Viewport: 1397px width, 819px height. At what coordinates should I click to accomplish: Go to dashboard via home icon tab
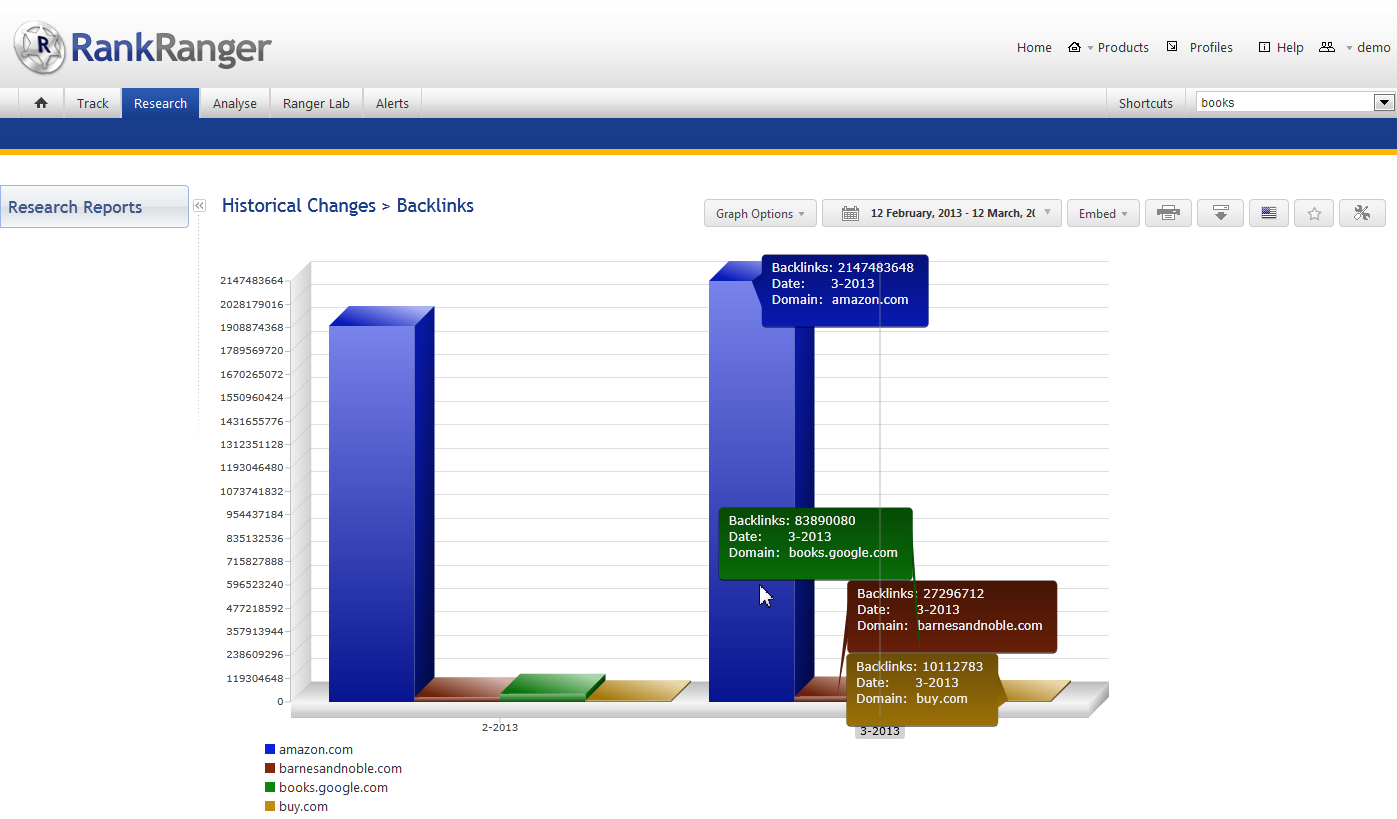point(41,103)
